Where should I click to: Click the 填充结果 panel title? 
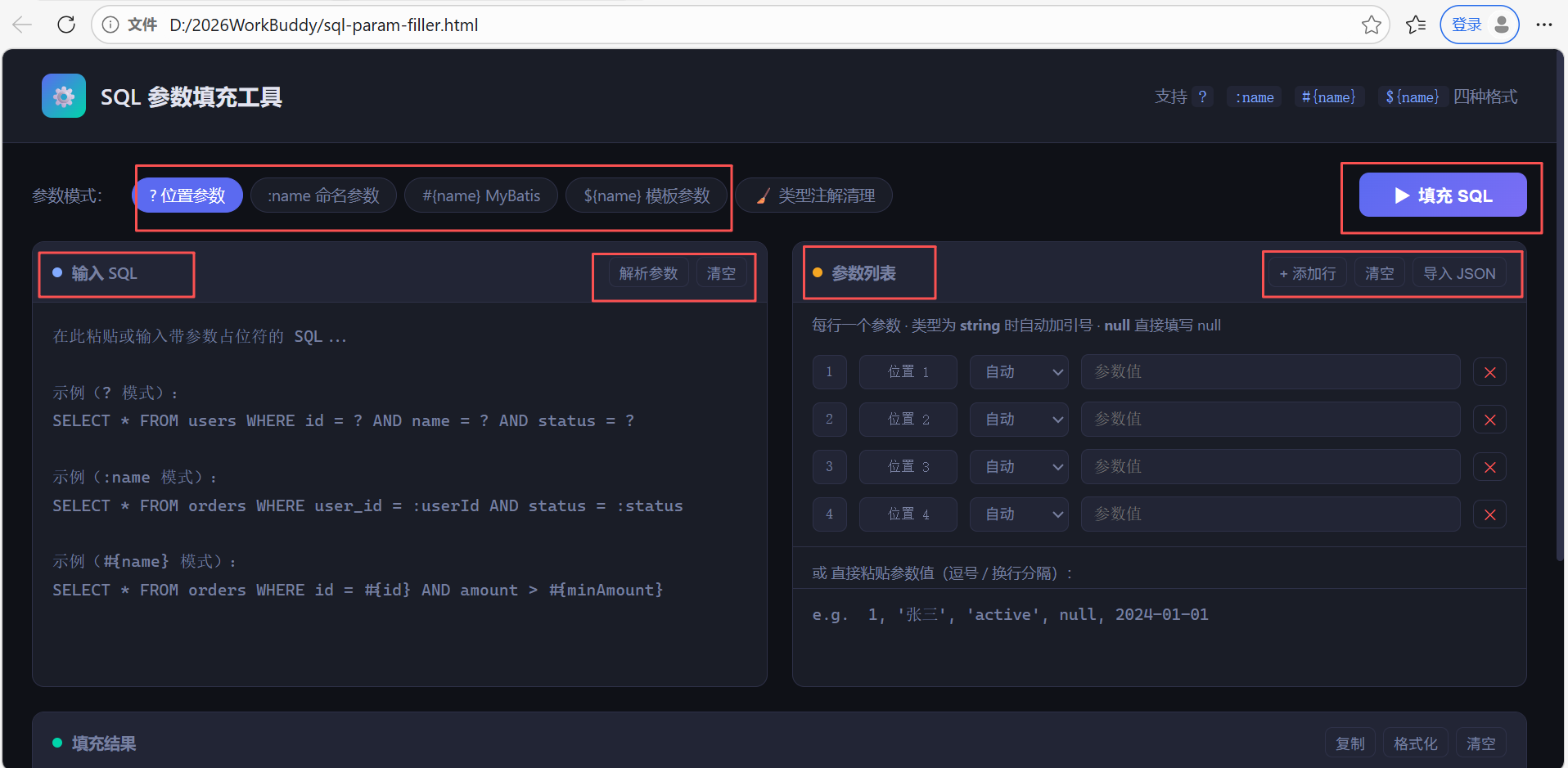(104, 743)
